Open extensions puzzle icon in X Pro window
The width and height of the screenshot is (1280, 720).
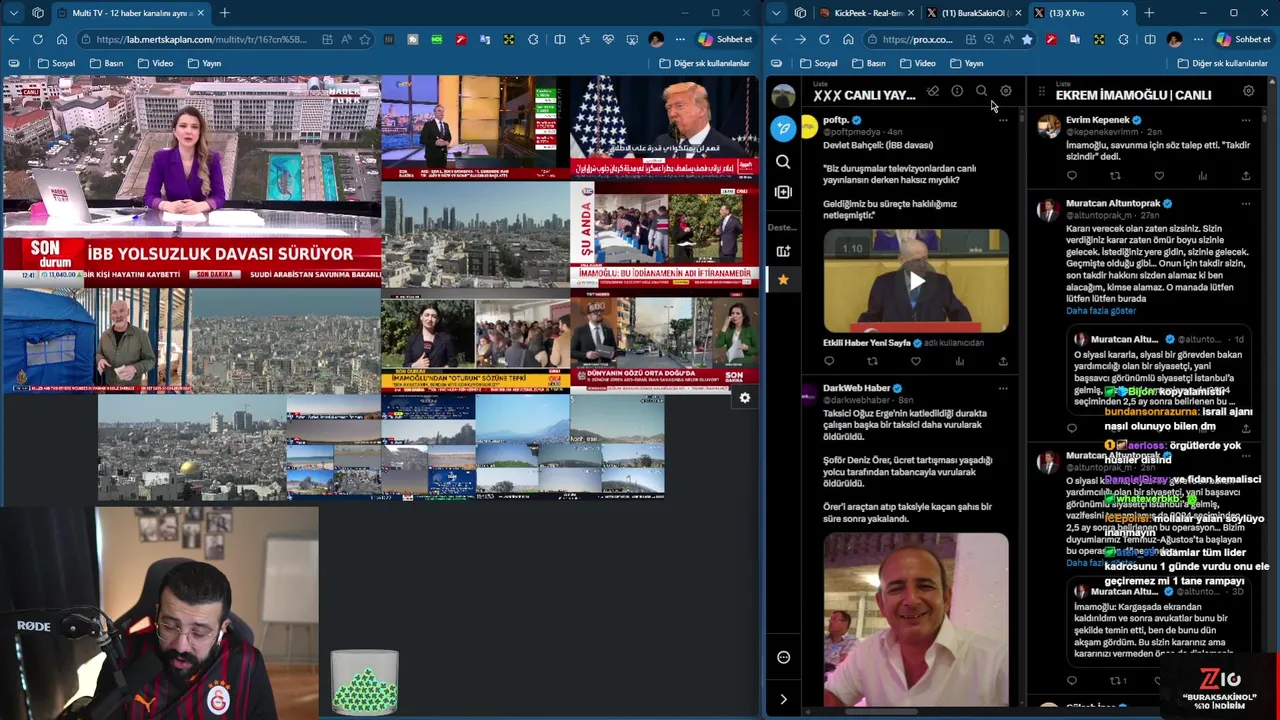[x=1123, y=39]
